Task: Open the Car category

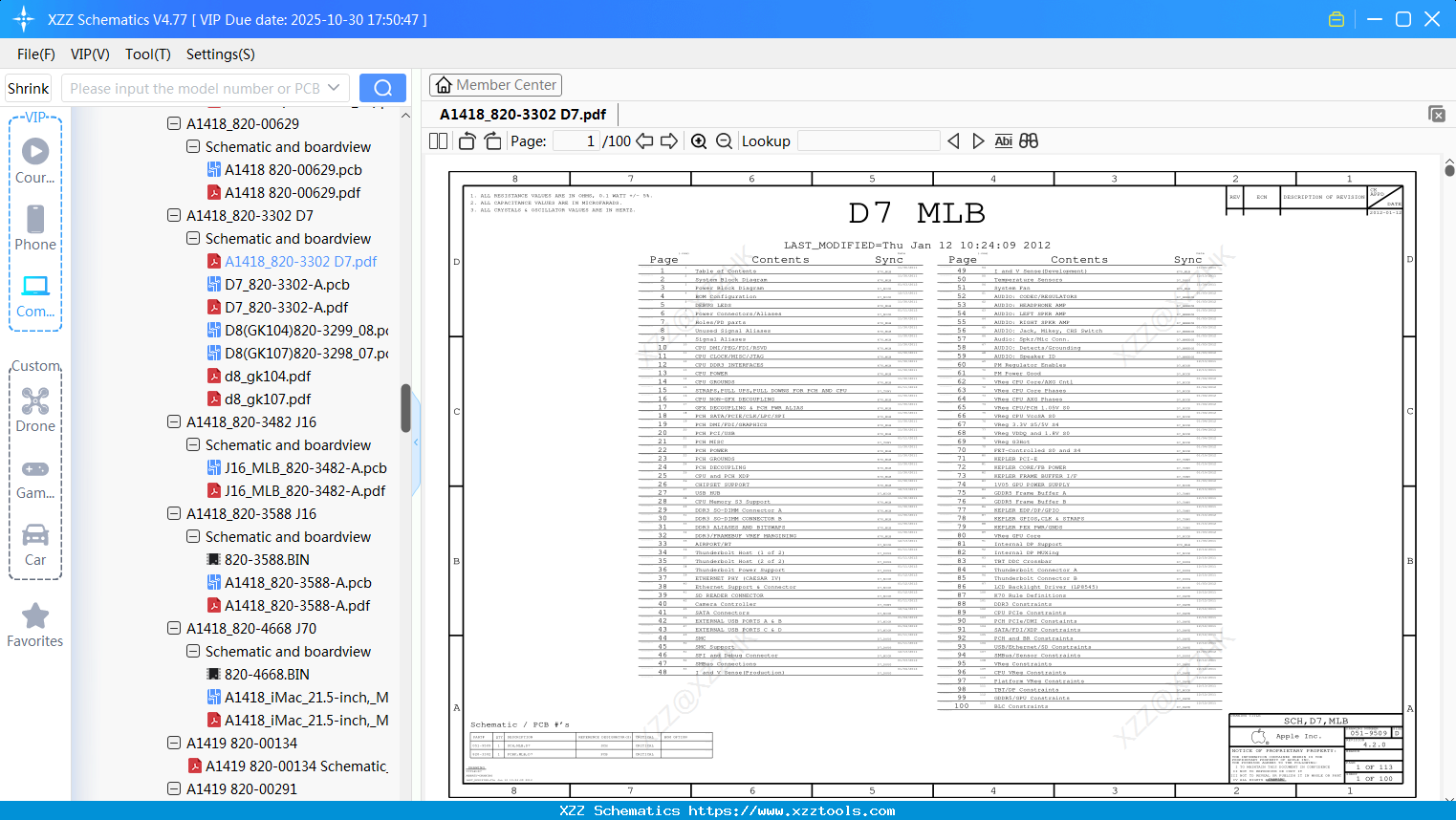Action: (35, 545)
